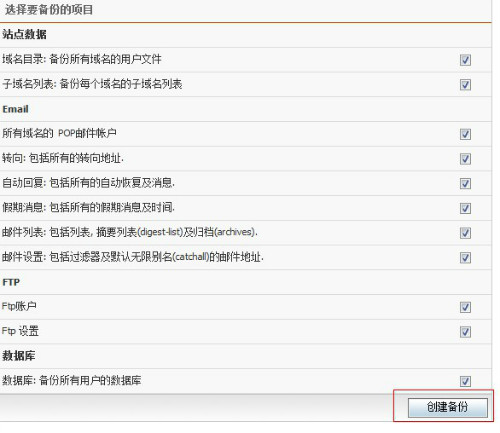The height and width of the screenshot is (433, 500).
Task: Select the Email section header
Action: [15, 109]
